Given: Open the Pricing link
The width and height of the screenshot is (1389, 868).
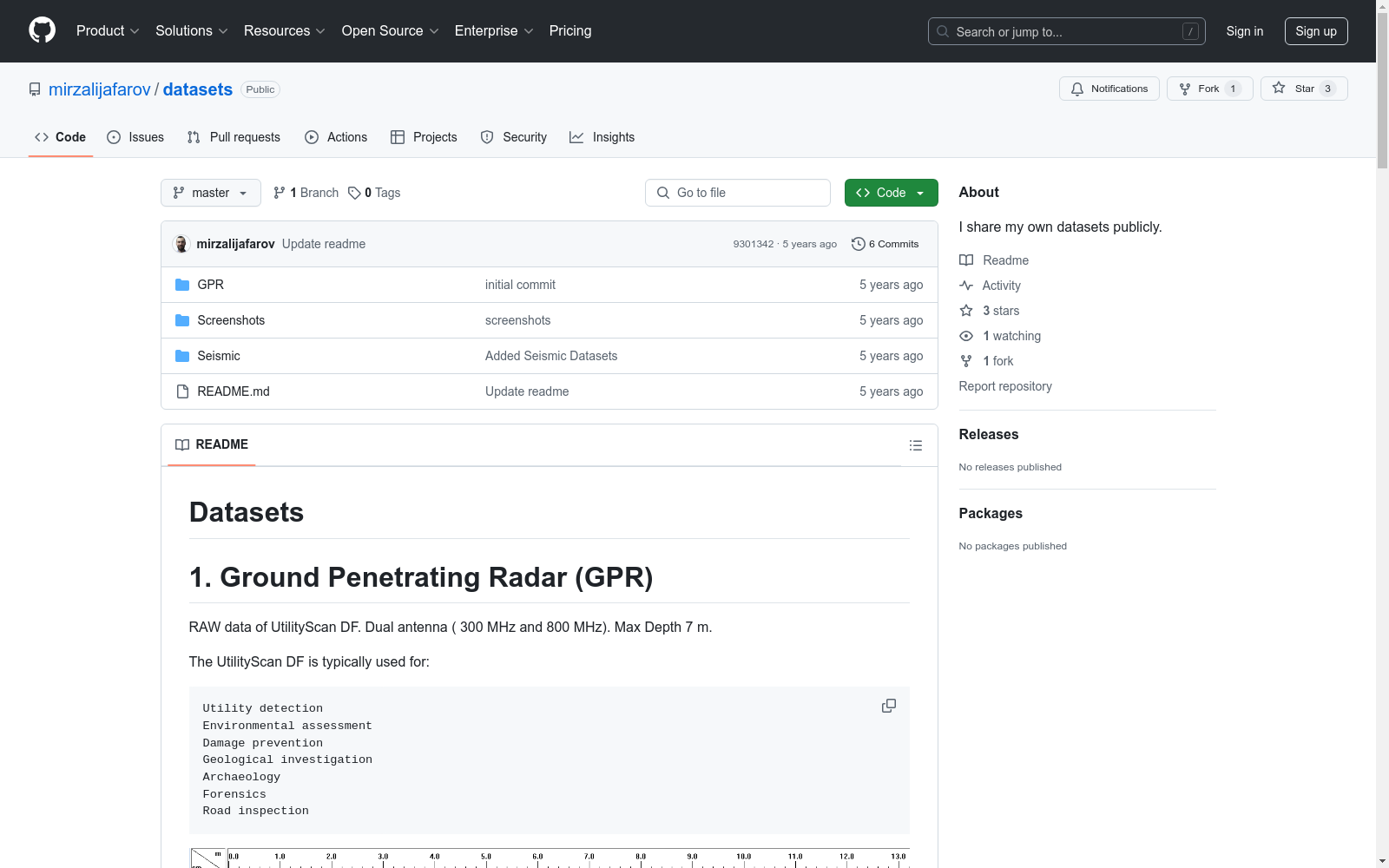Looking at the screenshot, I should [x=570, y=31].
